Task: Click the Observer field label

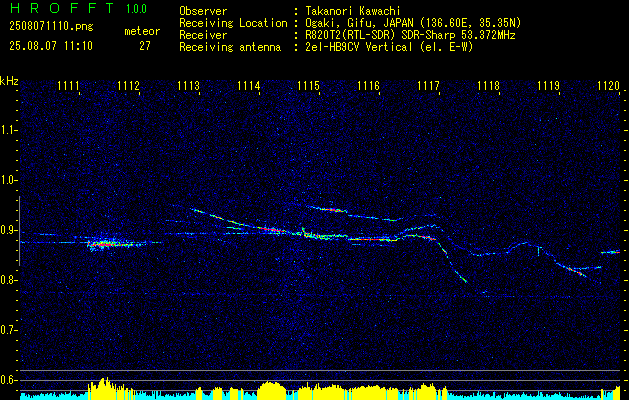Action: (x=203, y=11)
